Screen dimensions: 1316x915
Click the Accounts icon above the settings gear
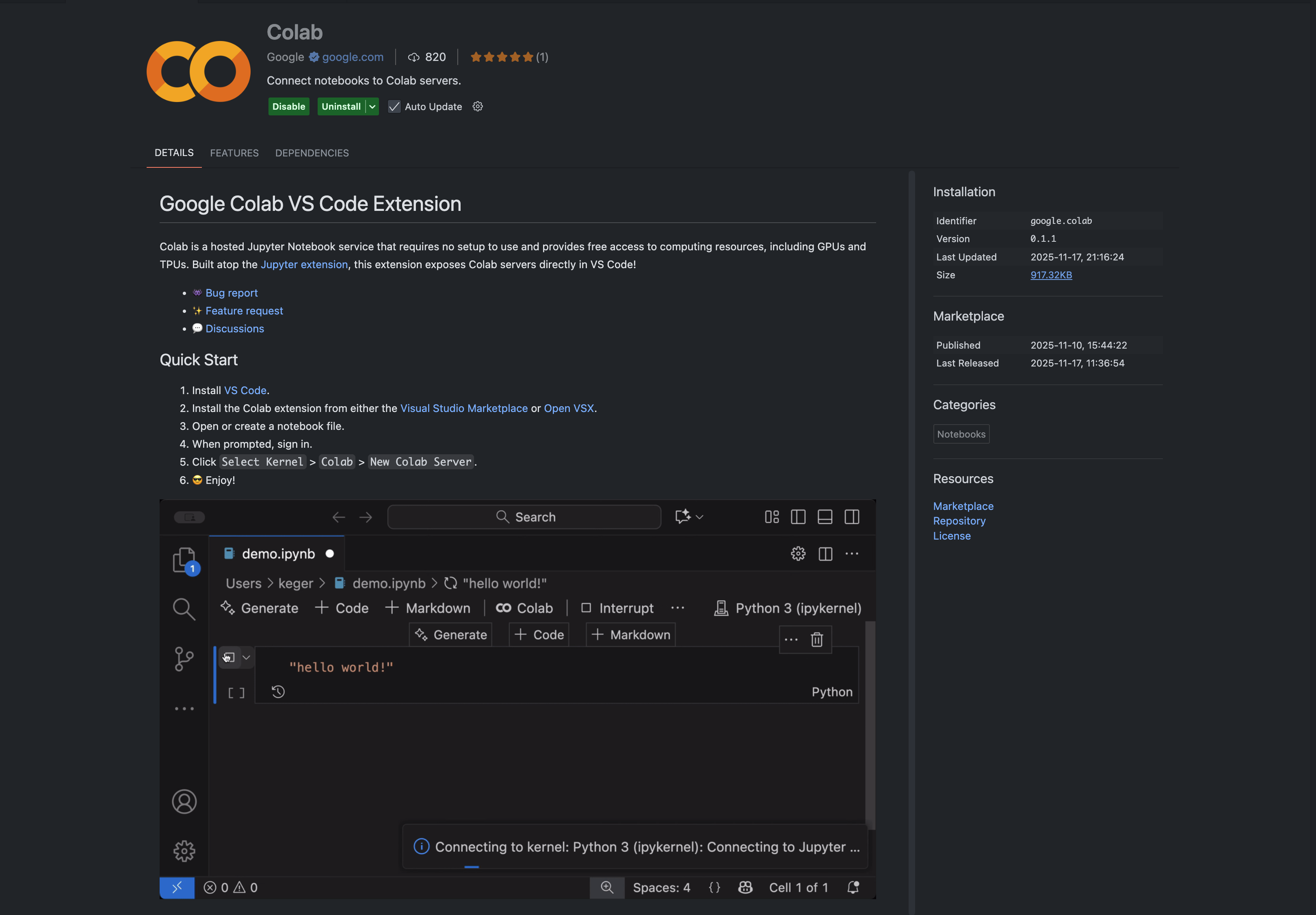[x=184, y=802]
